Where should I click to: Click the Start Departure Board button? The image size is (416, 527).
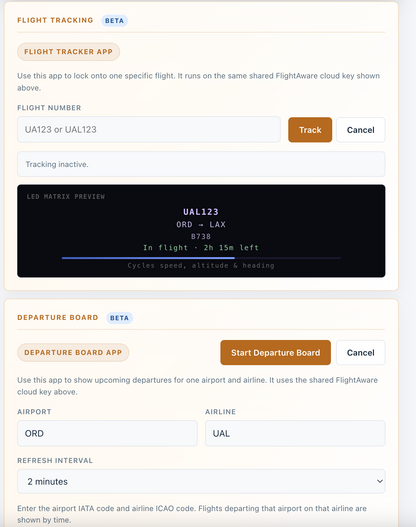click(x=276, y=353)
